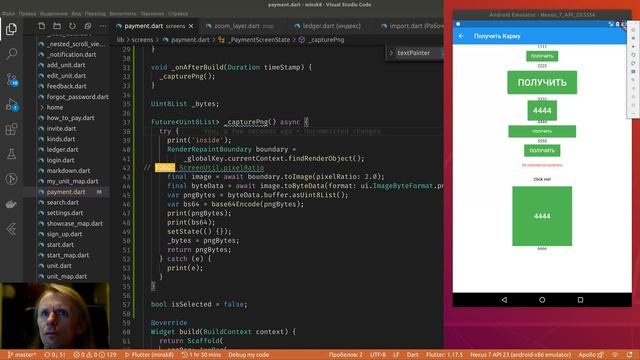The width and height of the screenshot is (640, 360).
Task: Click the New File icon in explorer
Action: (x=42, y=26)
